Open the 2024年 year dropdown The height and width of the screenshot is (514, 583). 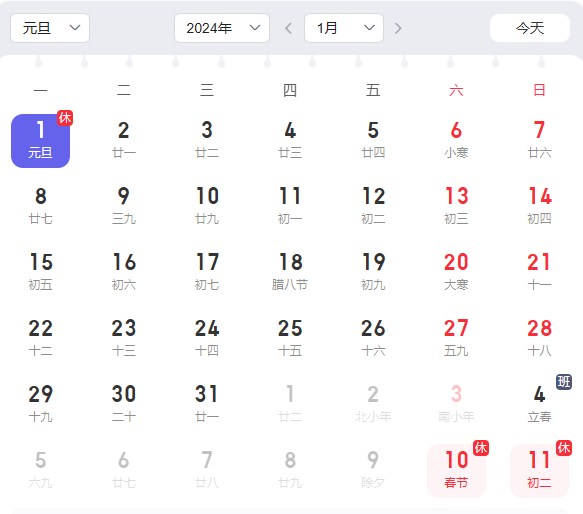(222, 28)
